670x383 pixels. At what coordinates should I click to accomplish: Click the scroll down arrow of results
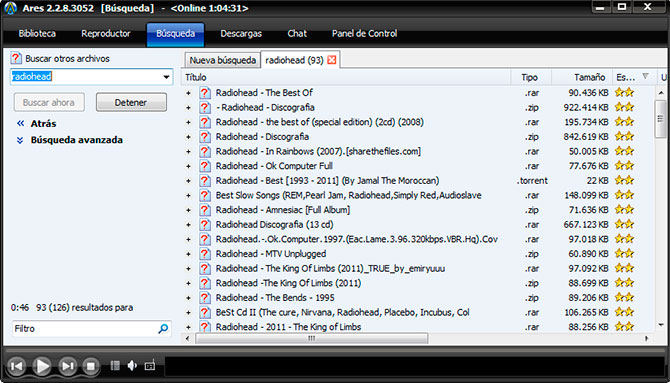tap(661, 325)
